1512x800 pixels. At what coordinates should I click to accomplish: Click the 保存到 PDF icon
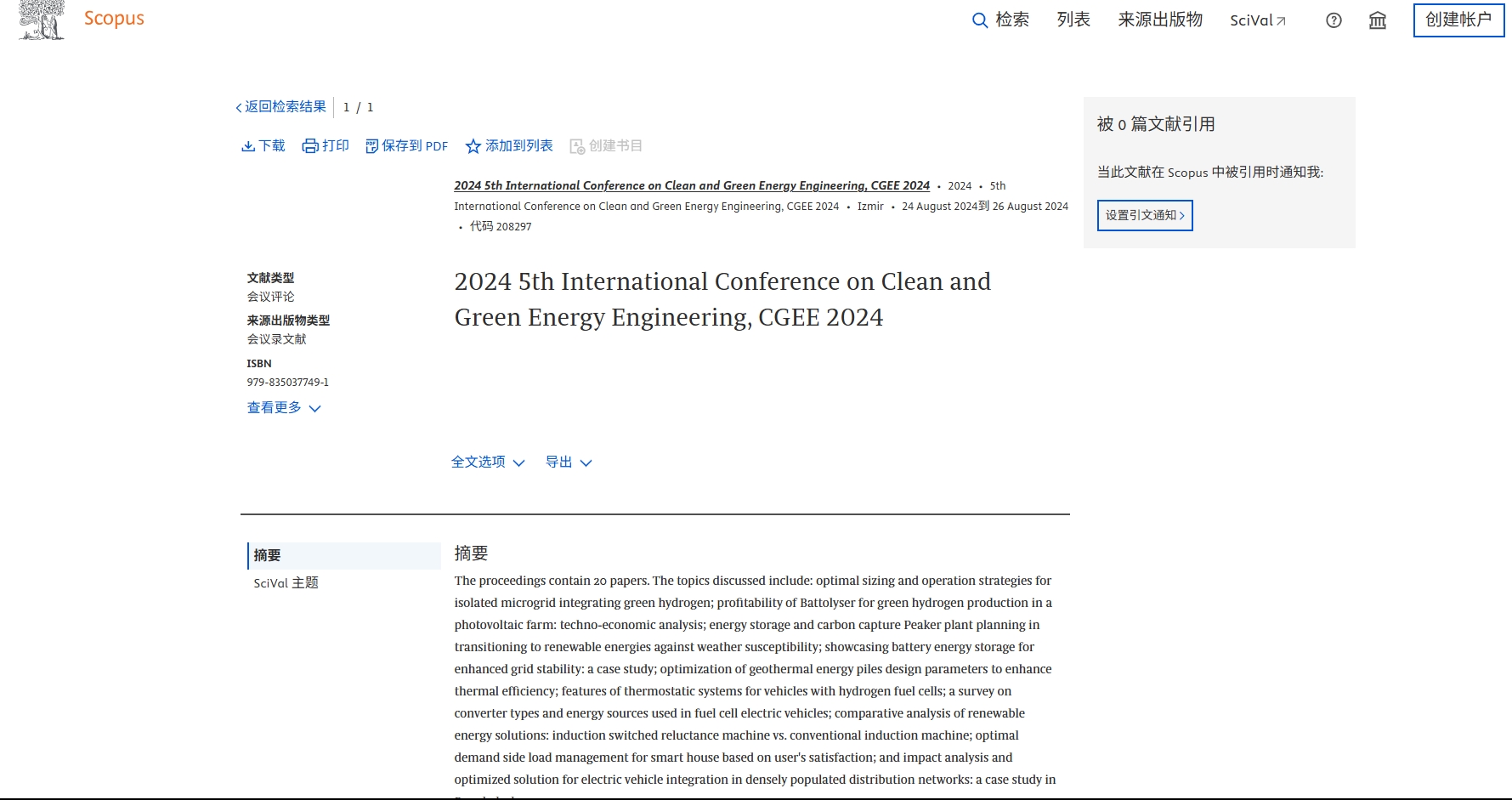point(371,146)
